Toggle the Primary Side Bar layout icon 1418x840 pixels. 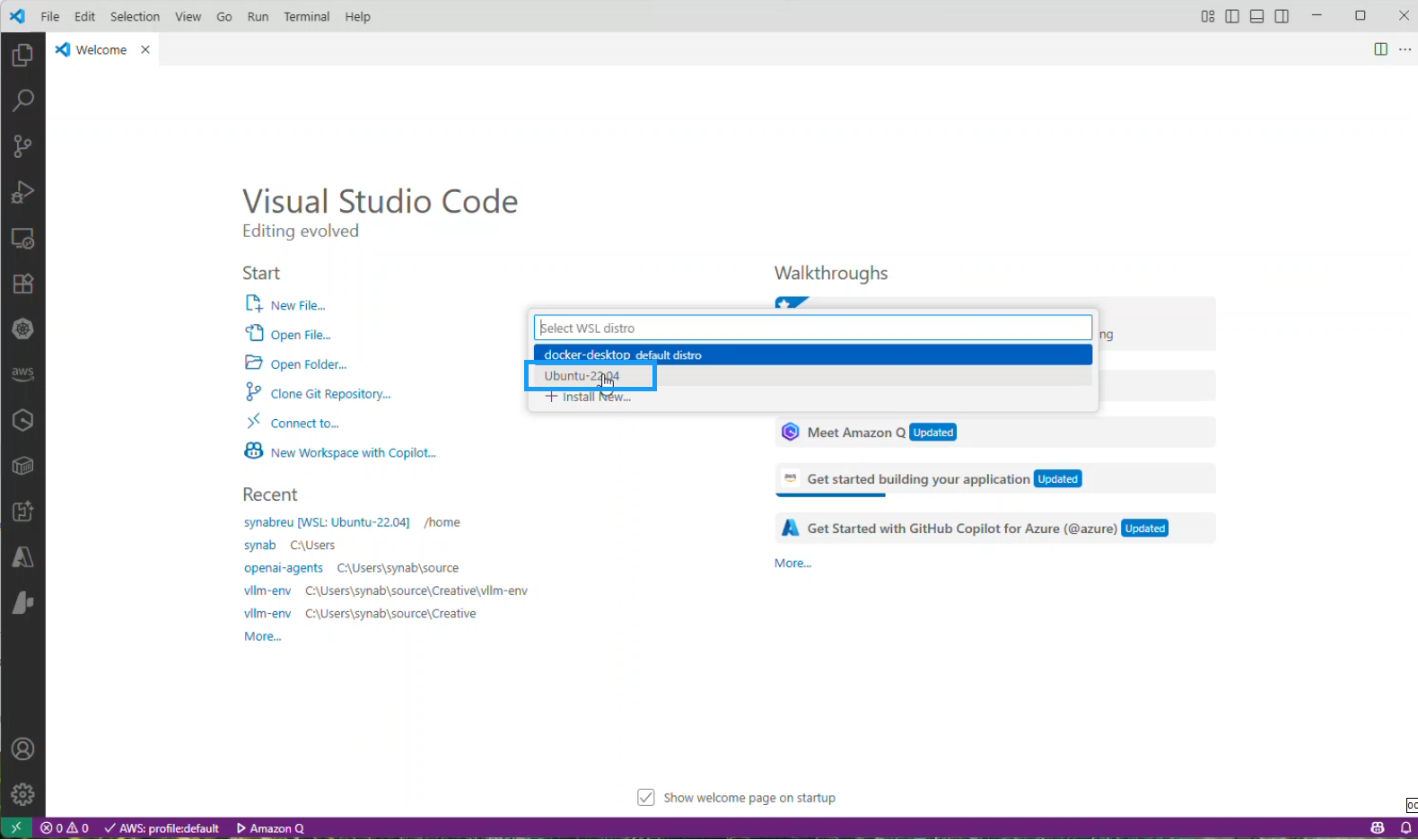coord(1232,16)
